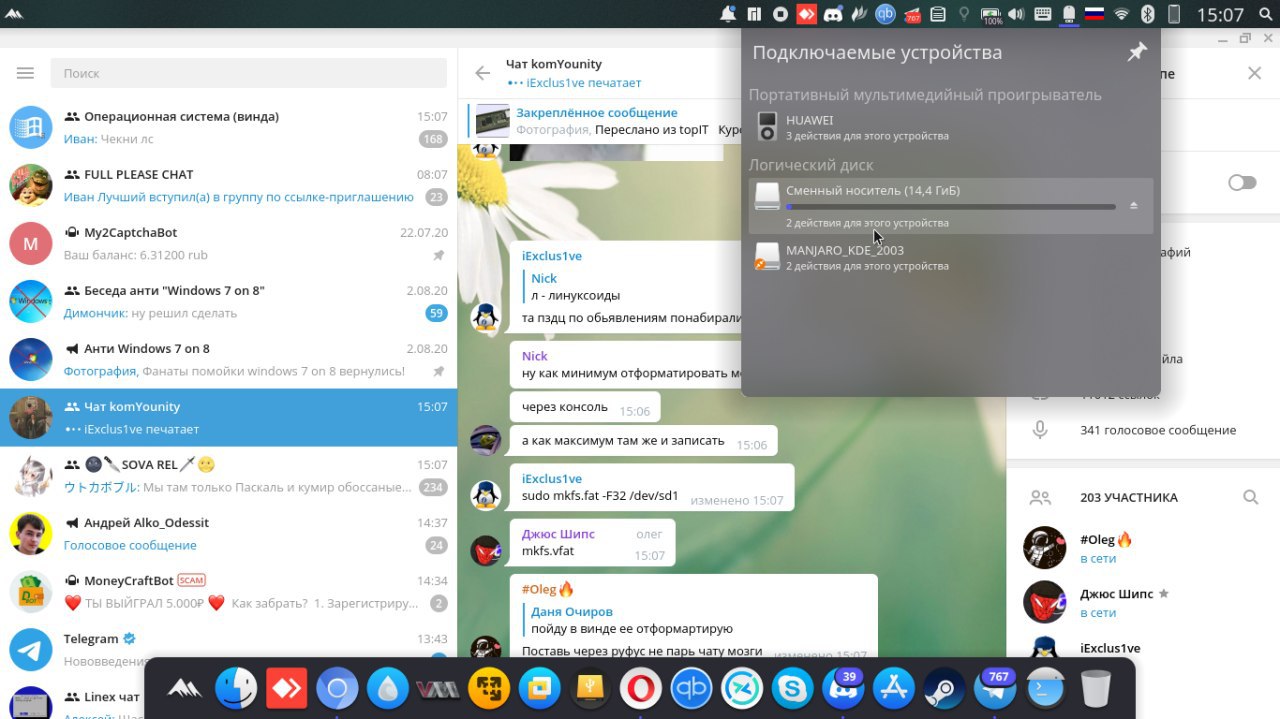Viewport: 1280px width, 719px height.
Task: Click the virtual keyboard tray icon
Action: point(1043,14)
